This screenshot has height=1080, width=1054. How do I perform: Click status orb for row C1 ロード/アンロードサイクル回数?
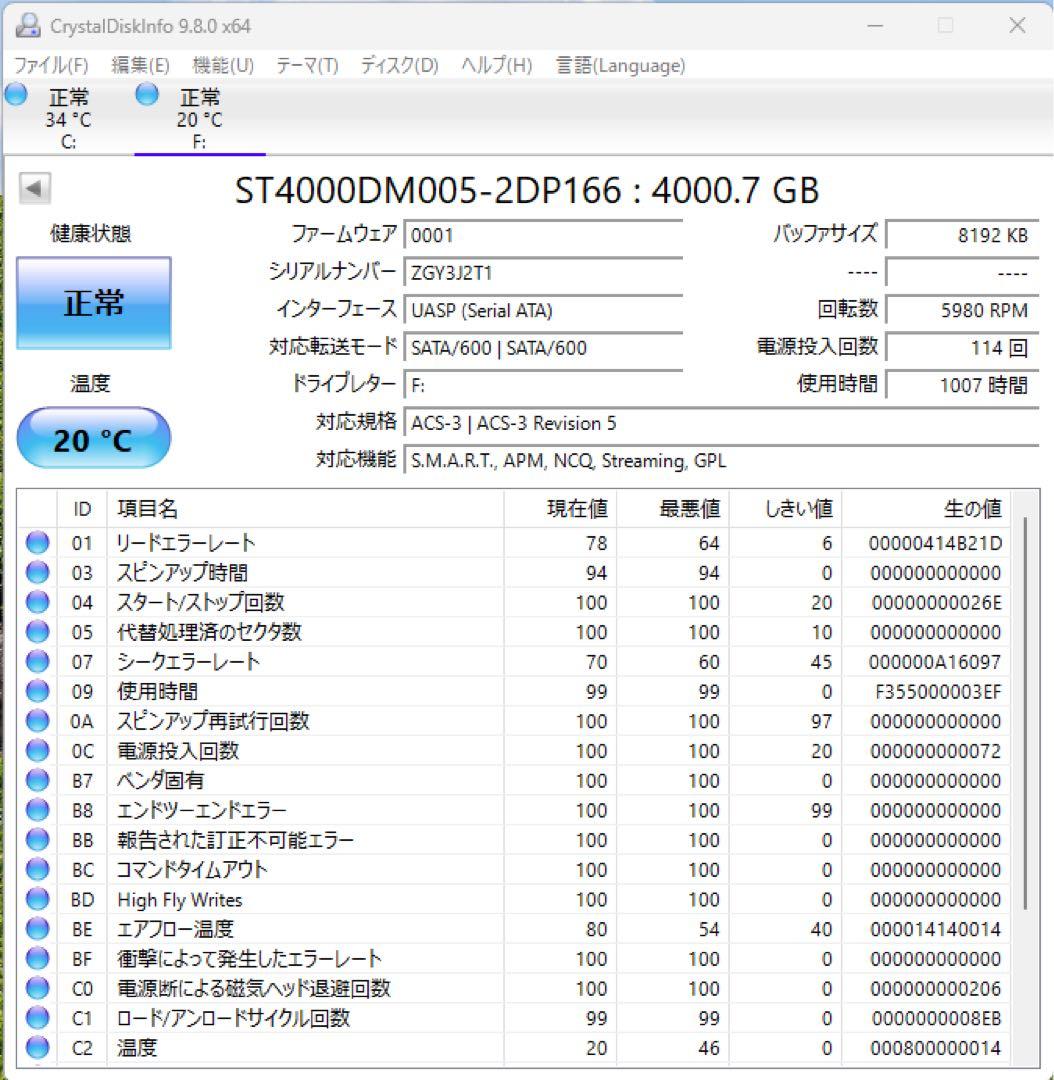coord(38,1018)
